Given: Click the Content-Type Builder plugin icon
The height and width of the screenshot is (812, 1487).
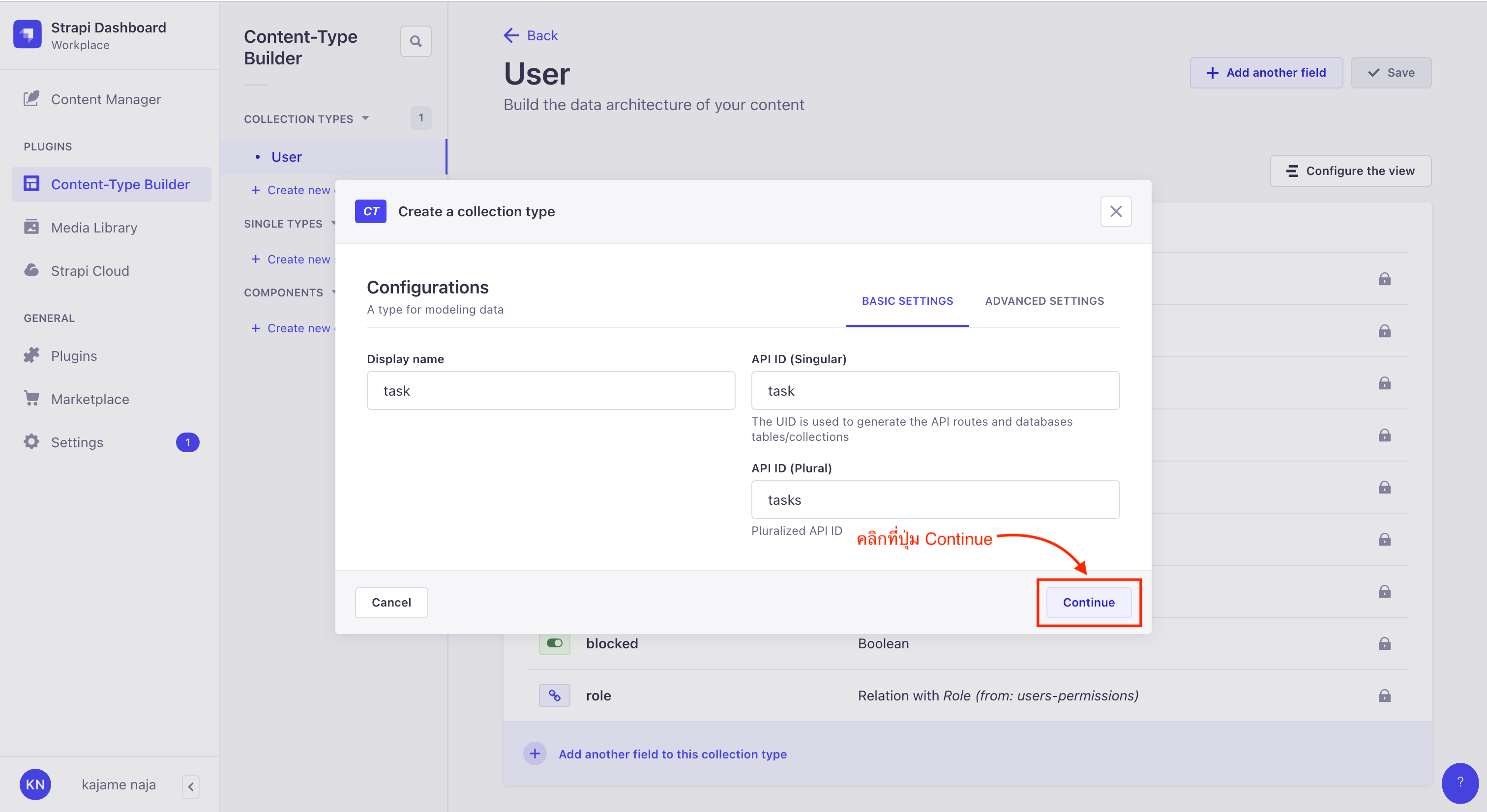Looking at the screenshot, I should point(32,184).
